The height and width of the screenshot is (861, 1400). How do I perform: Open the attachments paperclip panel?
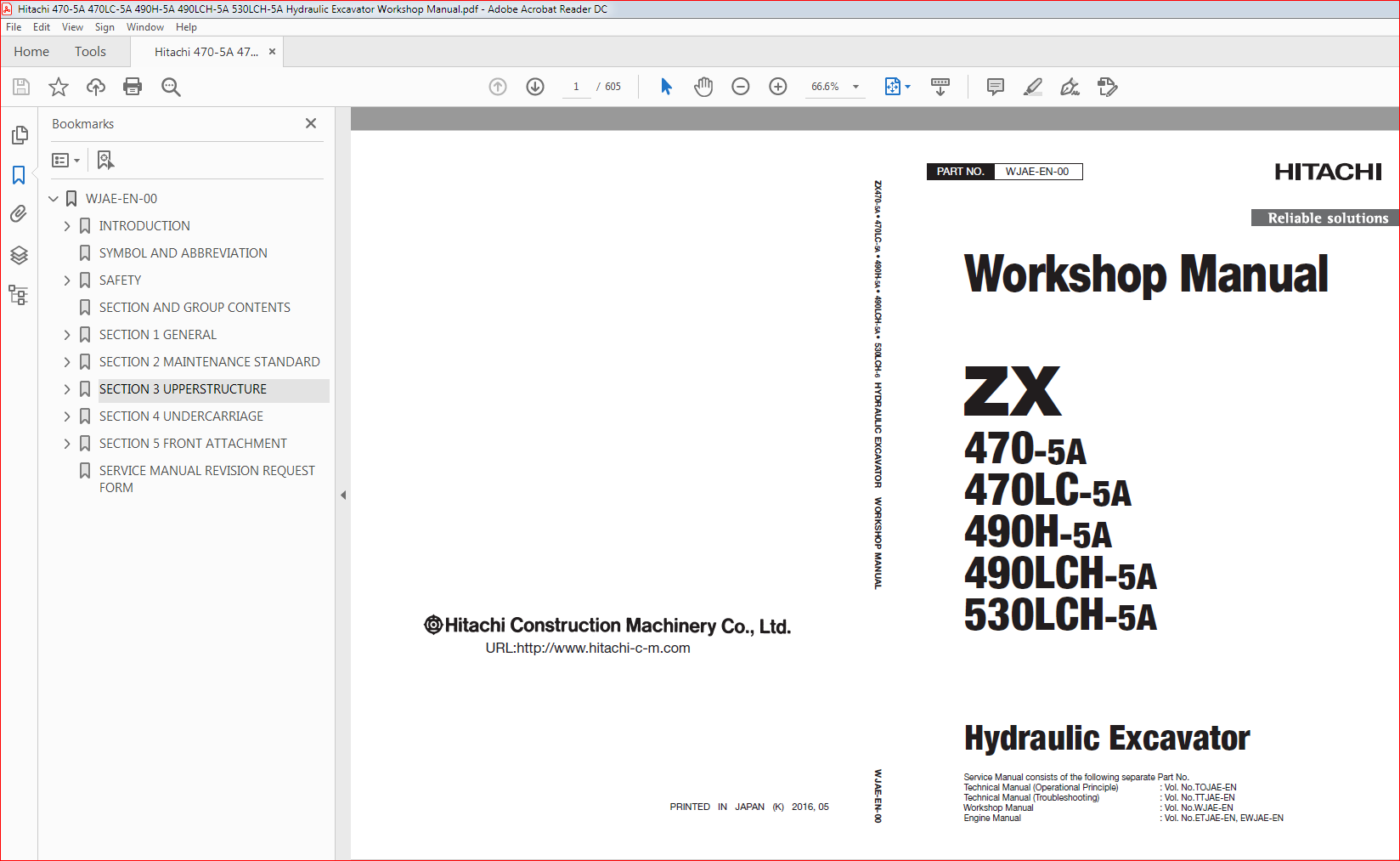(x=19, y=214)
